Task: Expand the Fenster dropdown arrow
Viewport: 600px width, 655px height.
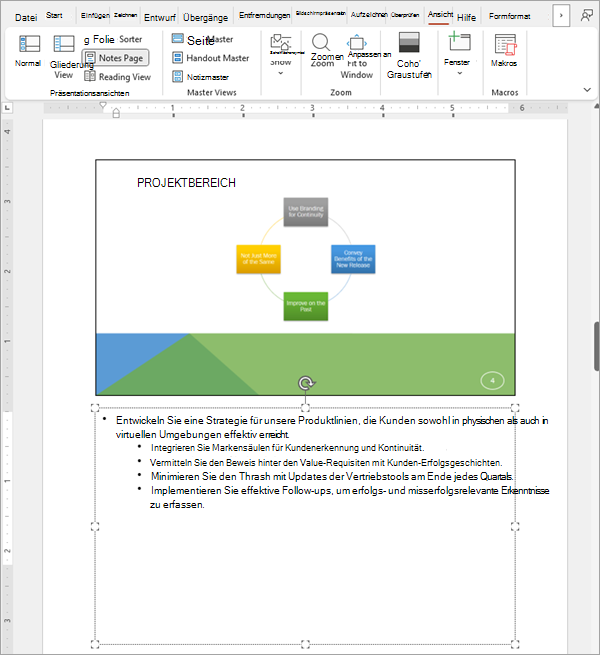Action: [460, 73]
